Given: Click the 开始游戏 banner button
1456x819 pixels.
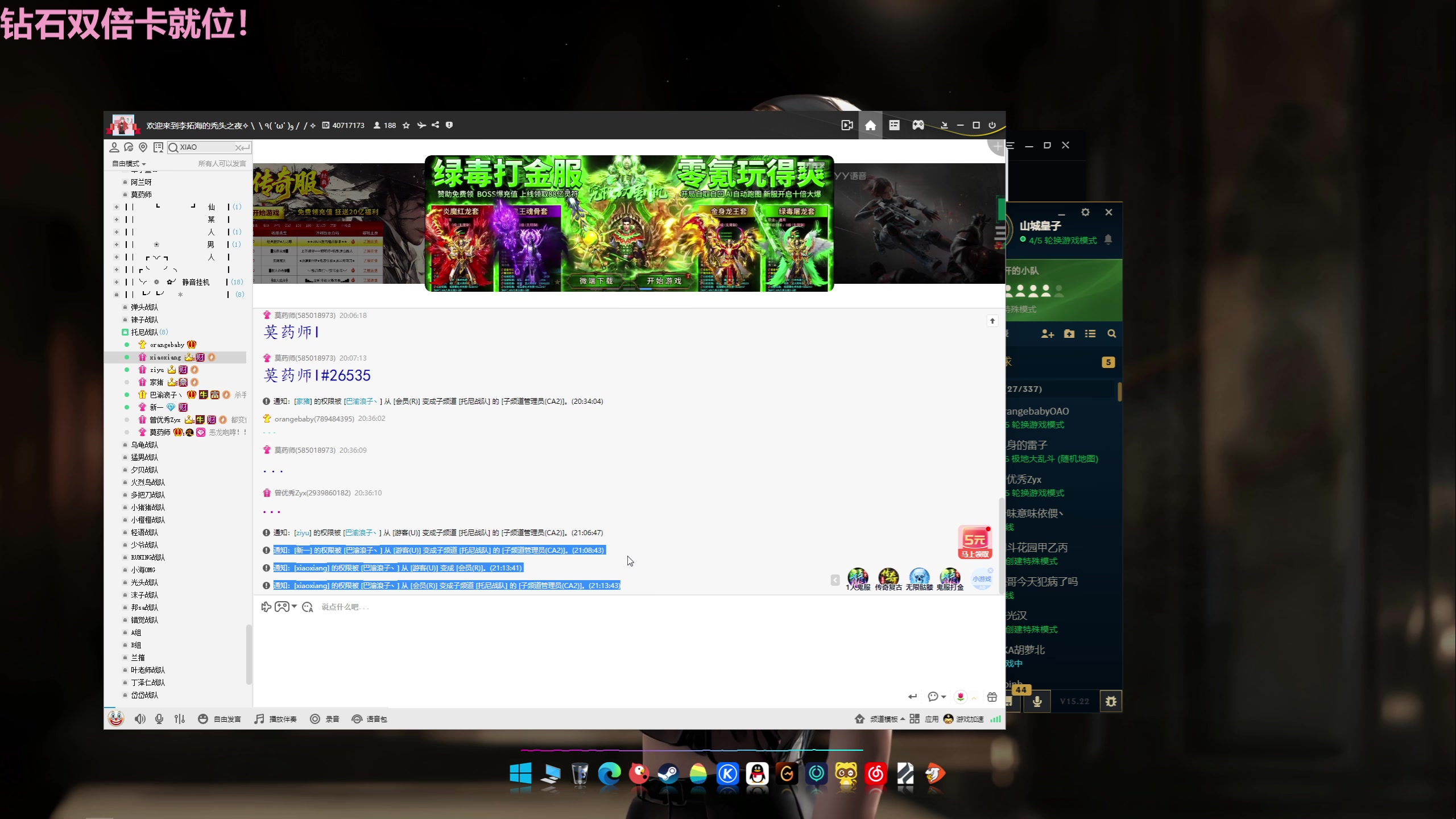Looking at the screenshot, I should pos(663,281).
